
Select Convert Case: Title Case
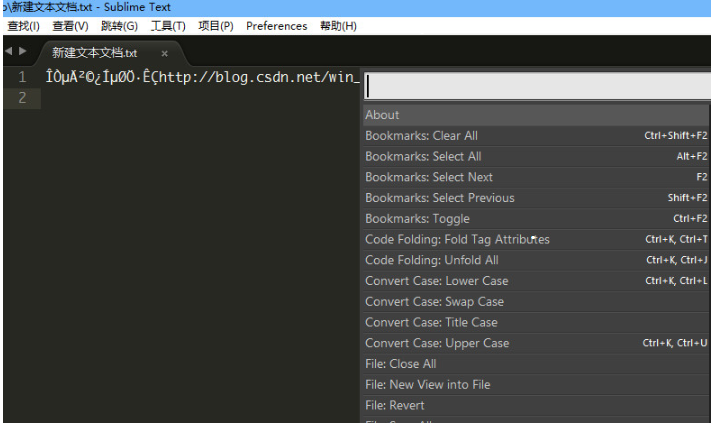click(x=536, y=323)
